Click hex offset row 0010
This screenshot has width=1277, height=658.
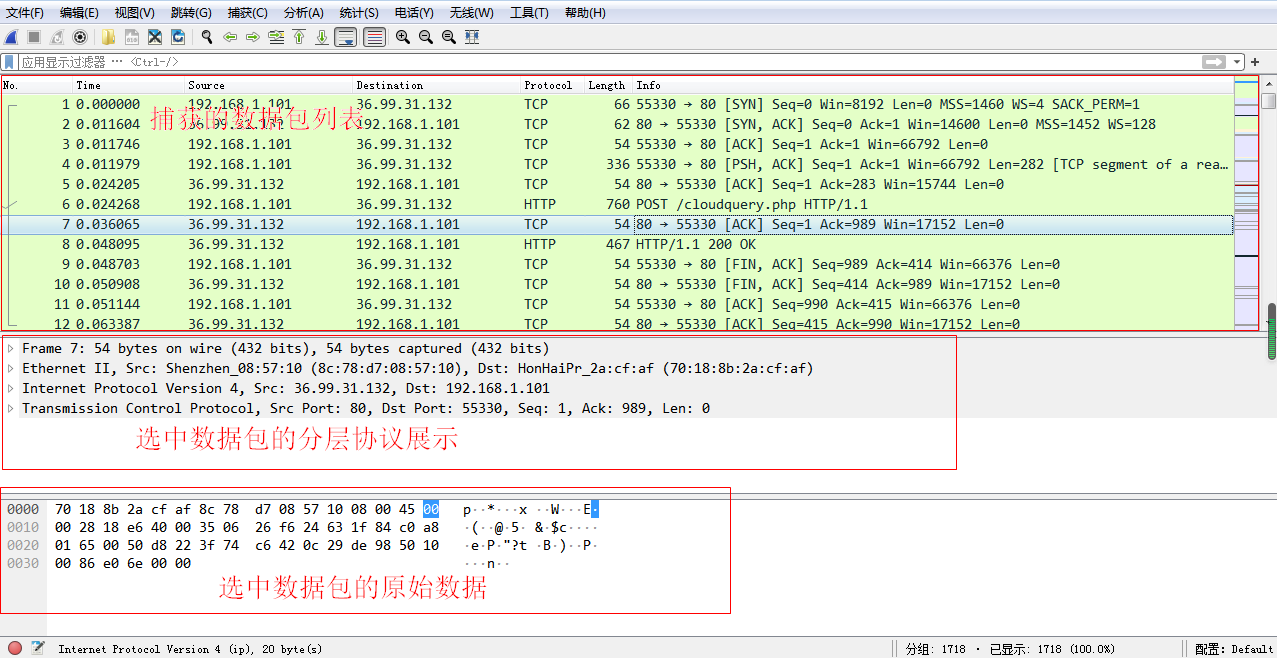[23, 527]
